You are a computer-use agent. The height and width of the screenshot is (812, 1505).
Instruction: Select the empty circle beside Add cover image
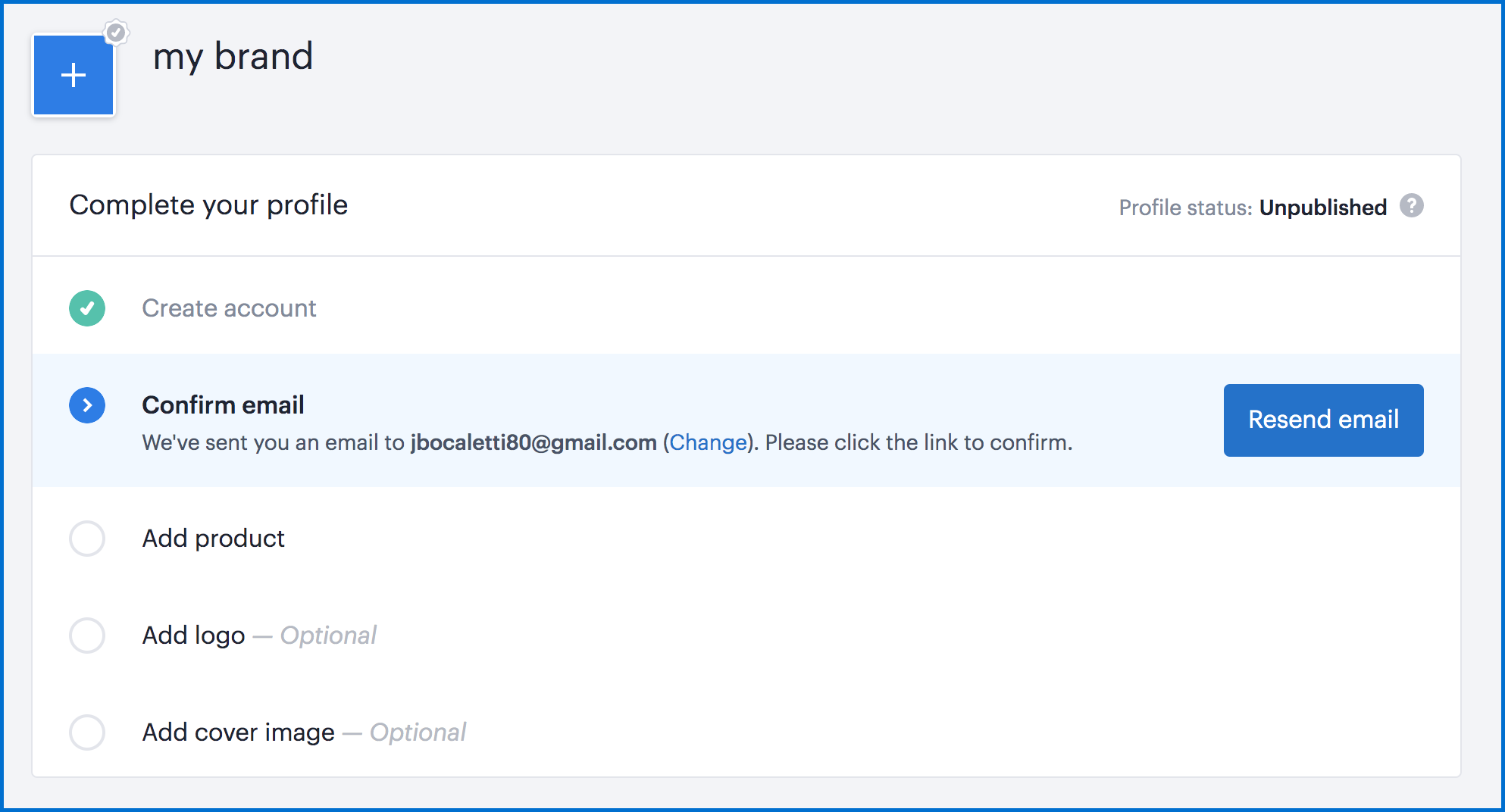(x=87, y=732)
